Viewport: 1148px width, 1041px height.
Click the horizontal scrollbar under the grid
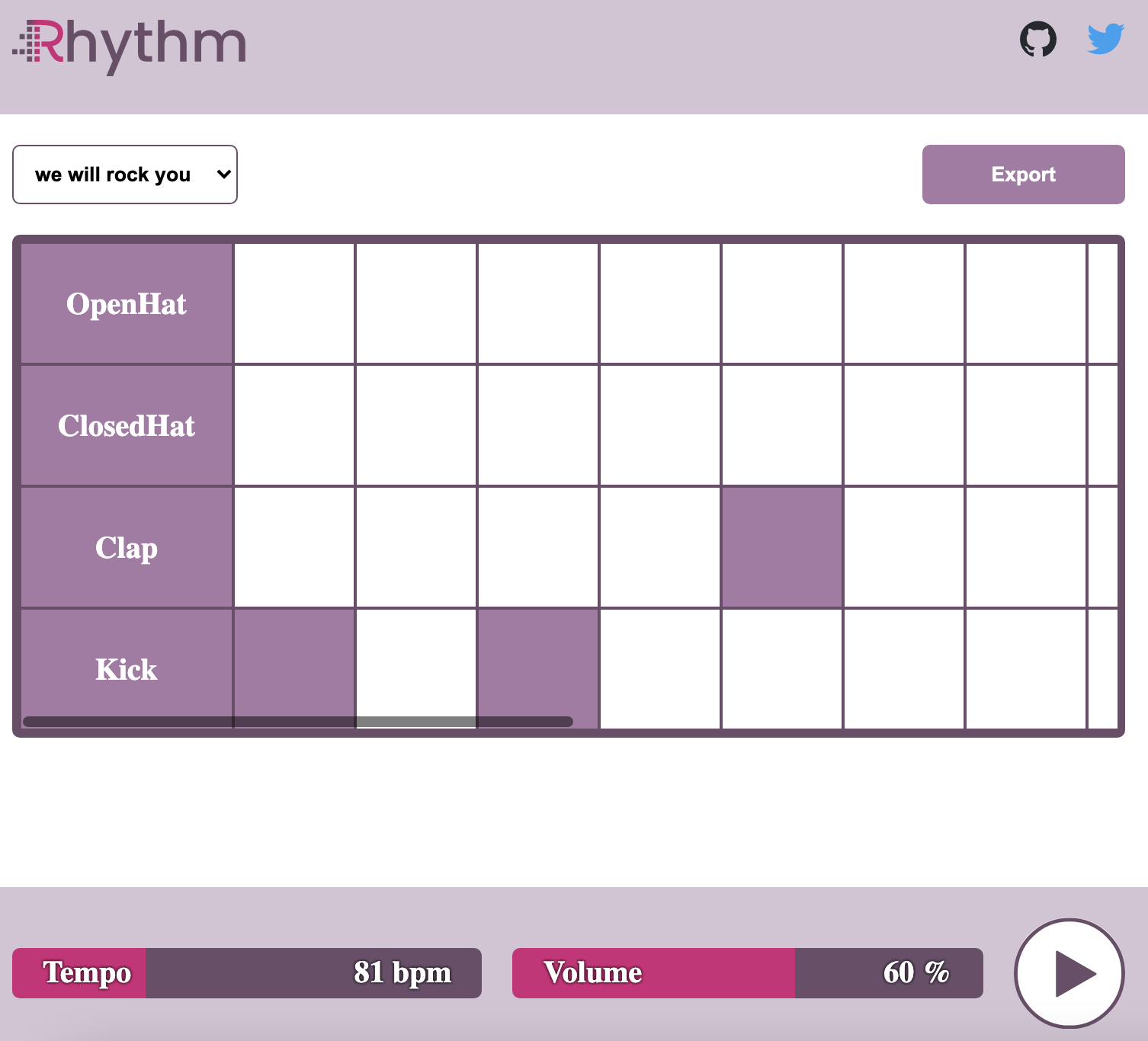click(x=298, y=722)
